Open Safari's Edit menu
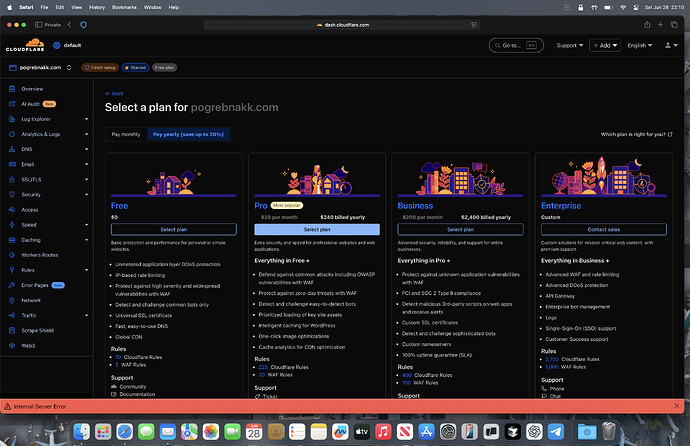 click(60, 7)
